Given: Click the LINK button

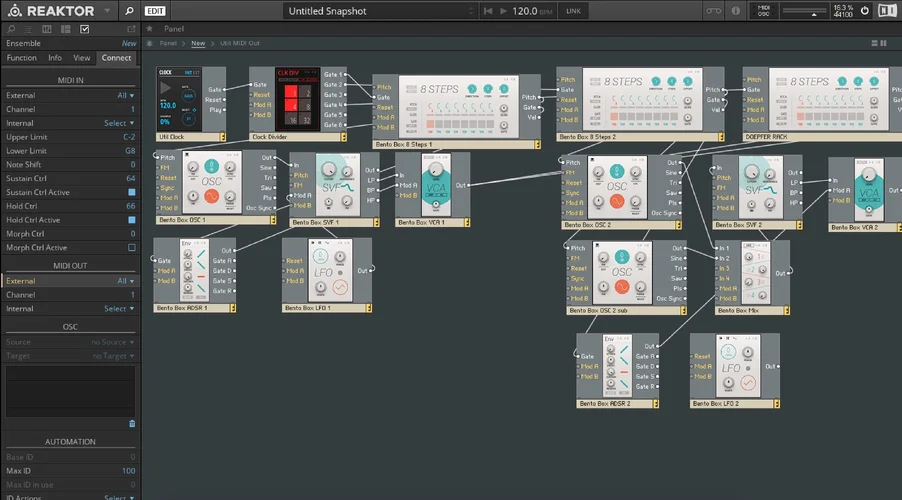Looking at the screenshot, I should (x=573, y=11).
